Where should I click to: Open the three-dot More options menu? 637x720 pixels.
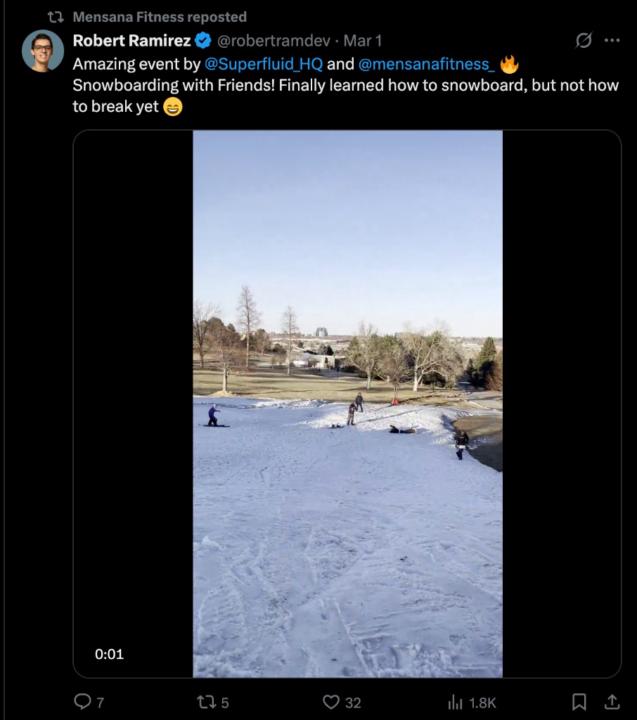[x=612, y=40]
